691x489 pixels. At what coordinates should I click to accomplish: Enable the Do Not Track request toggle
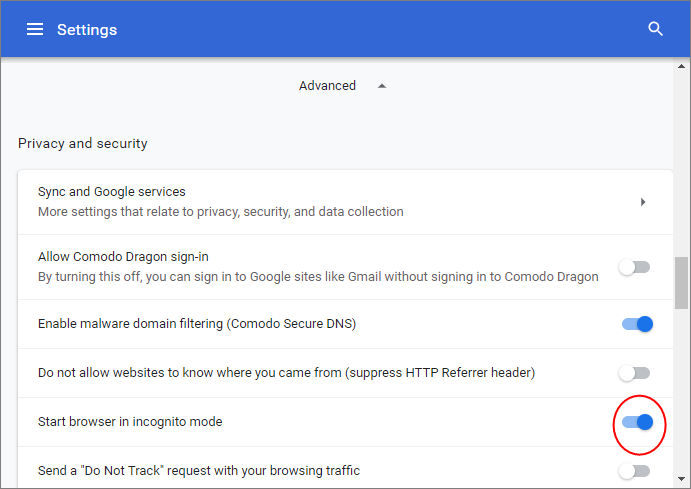coord(635,471)
